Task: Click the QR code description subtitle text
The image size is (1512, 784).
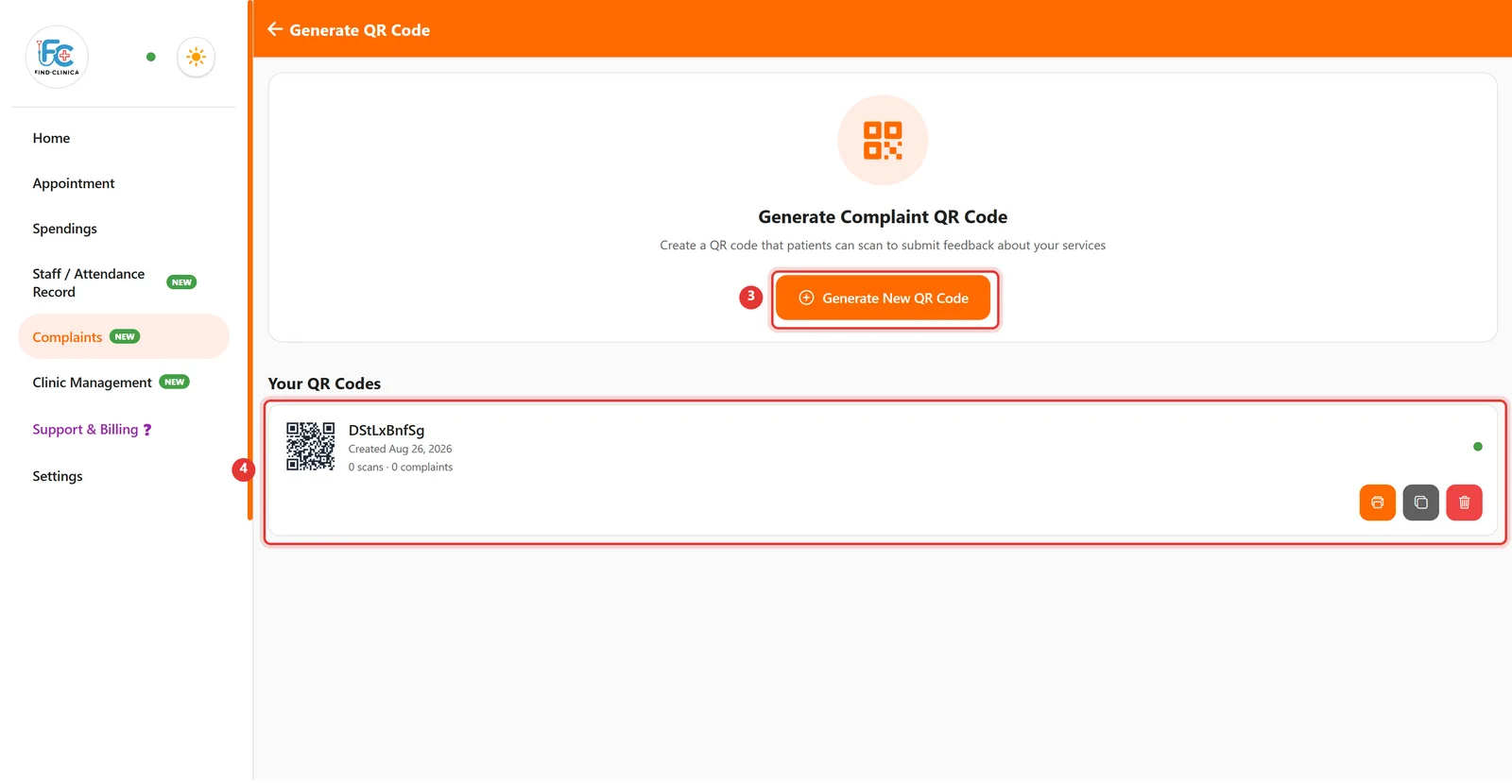Action: coord(883,246)
